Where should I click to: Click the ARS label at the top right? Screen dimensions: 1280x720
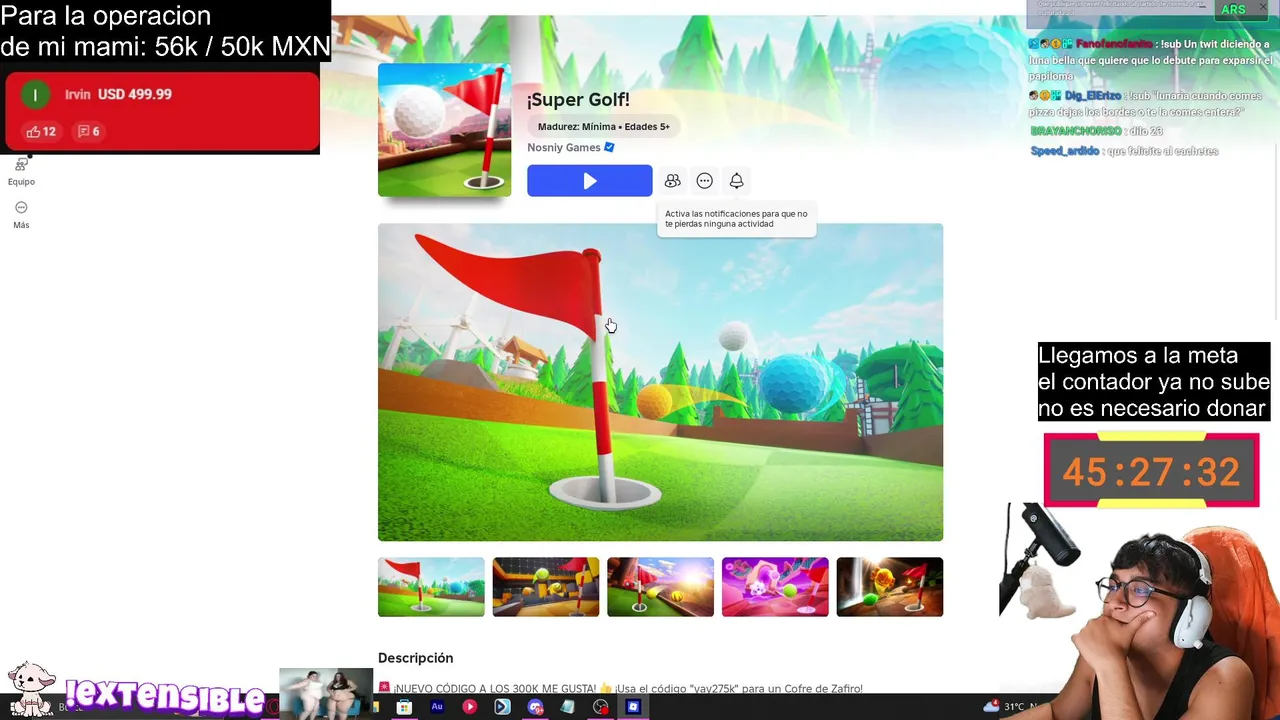1233,10
